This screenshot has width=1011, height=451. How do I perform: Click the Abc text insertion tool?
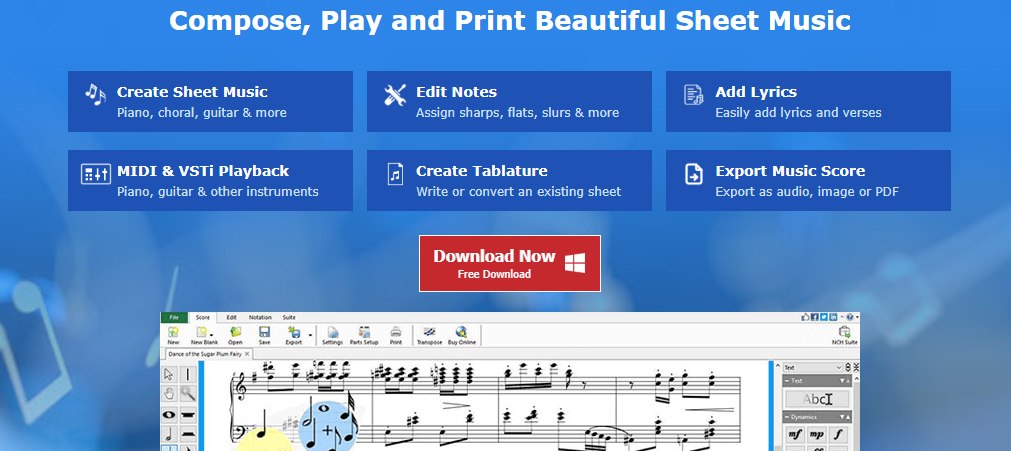(x=818, y=399)
